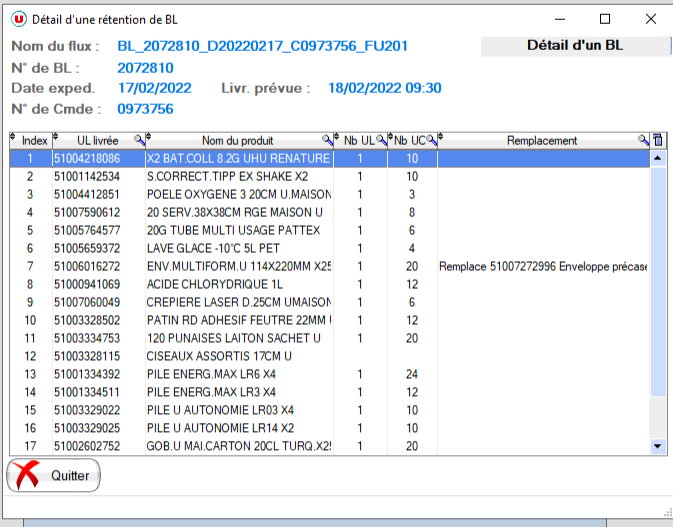Select the CISEAUX ASSORTIS 17CM U row
Viewport: 673px width, 527px height.
click(x=238, y=357)
